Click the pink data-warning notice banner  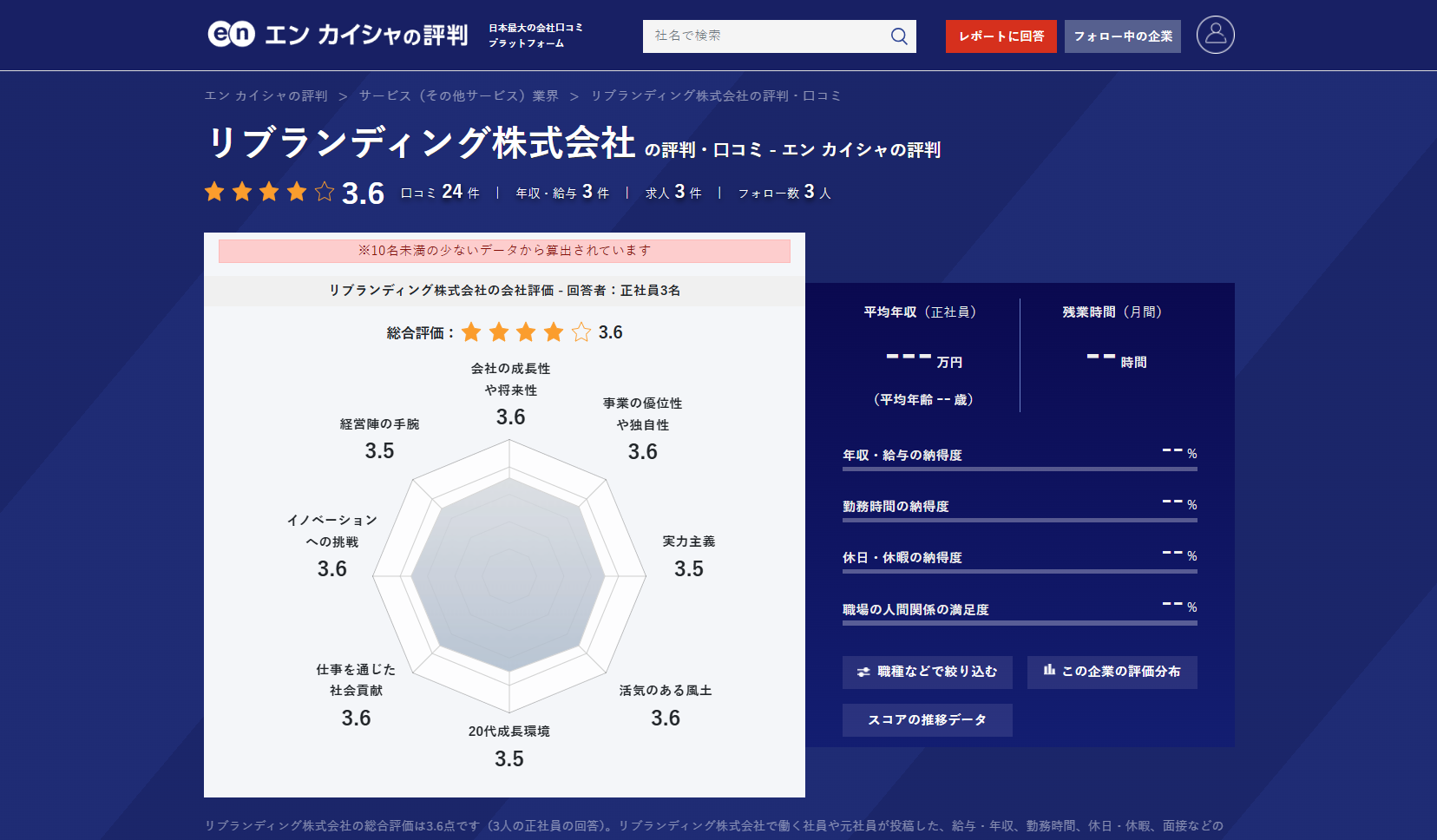pyautogui.click(x=504, y=251)
